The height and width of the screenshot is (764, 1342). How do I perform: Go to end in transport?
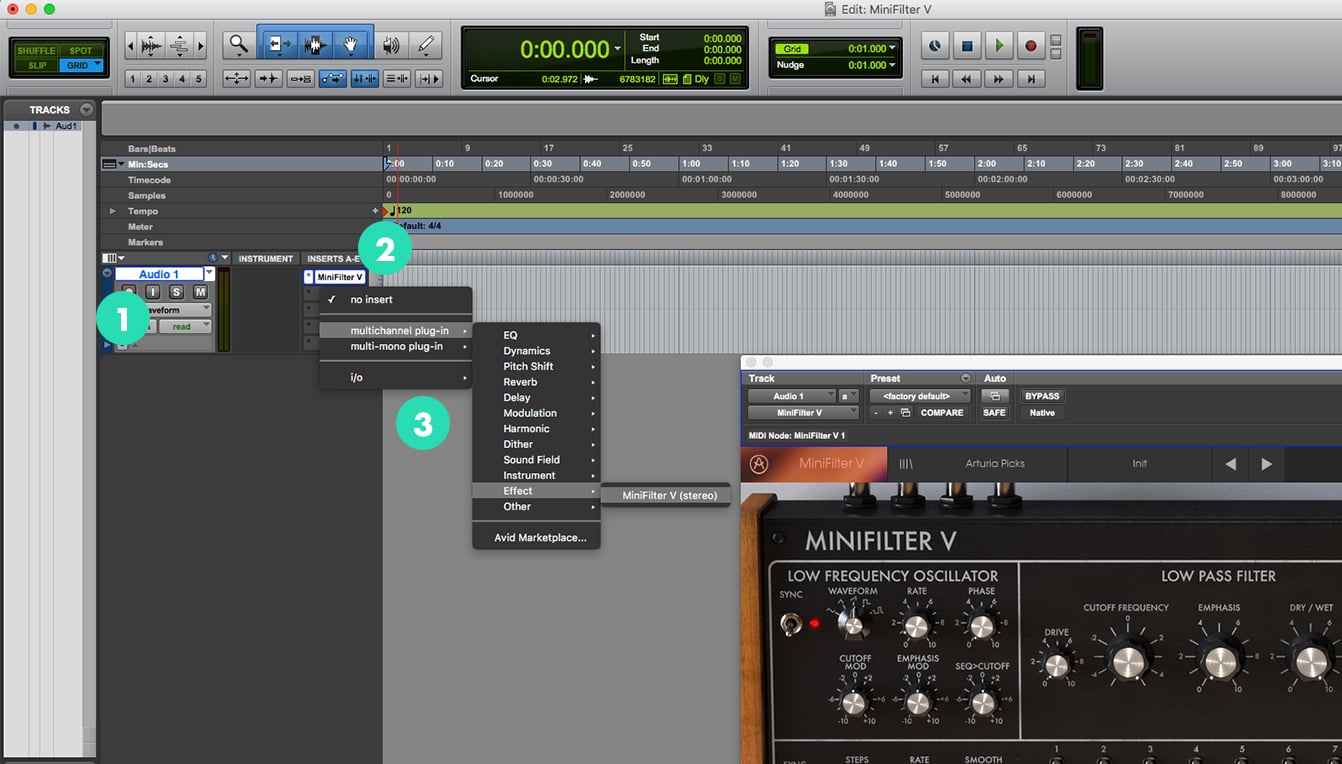pos(1031,78)
